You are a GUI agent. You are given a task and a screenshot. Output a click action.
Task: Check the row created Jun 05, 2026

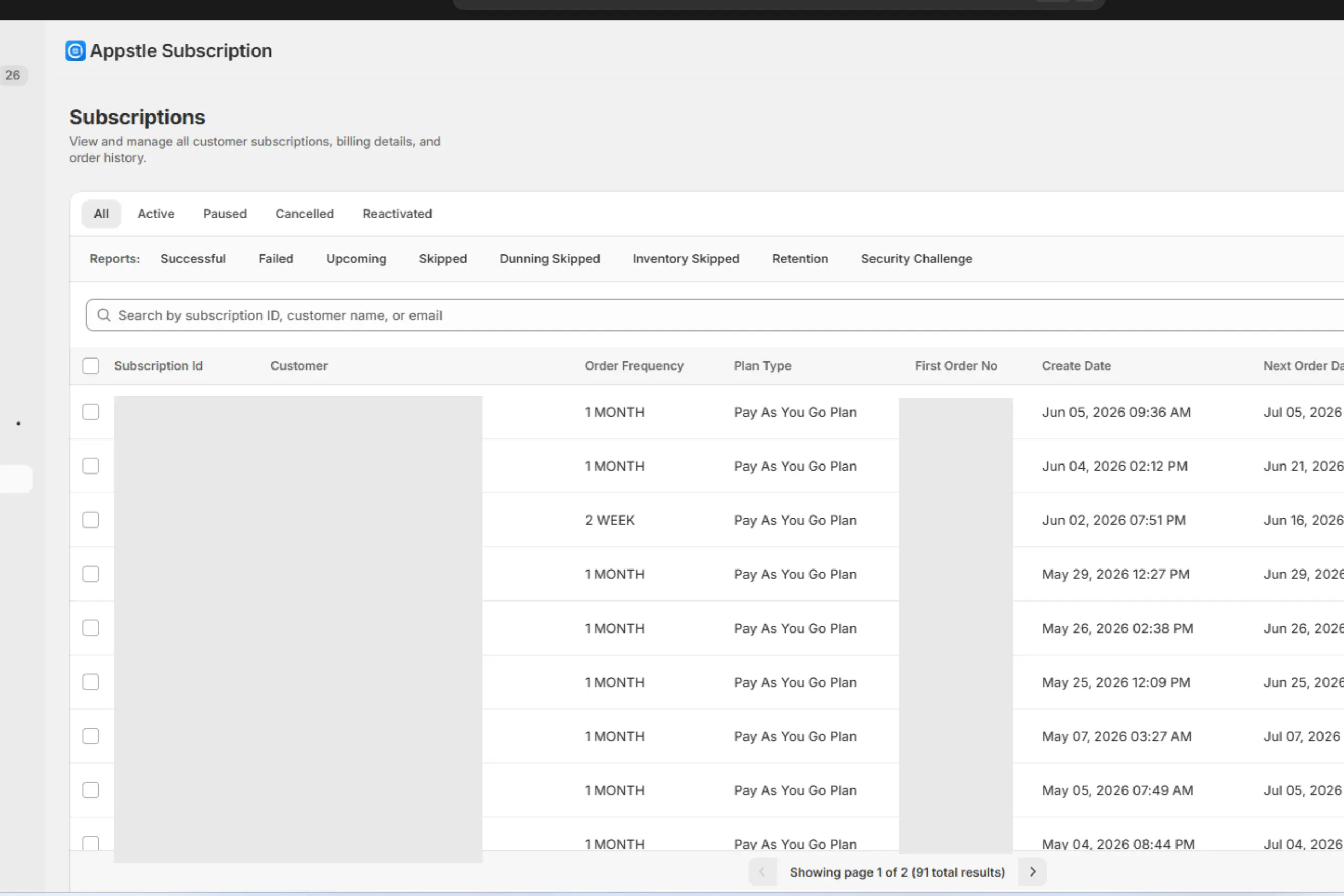(x=90, y=412)
